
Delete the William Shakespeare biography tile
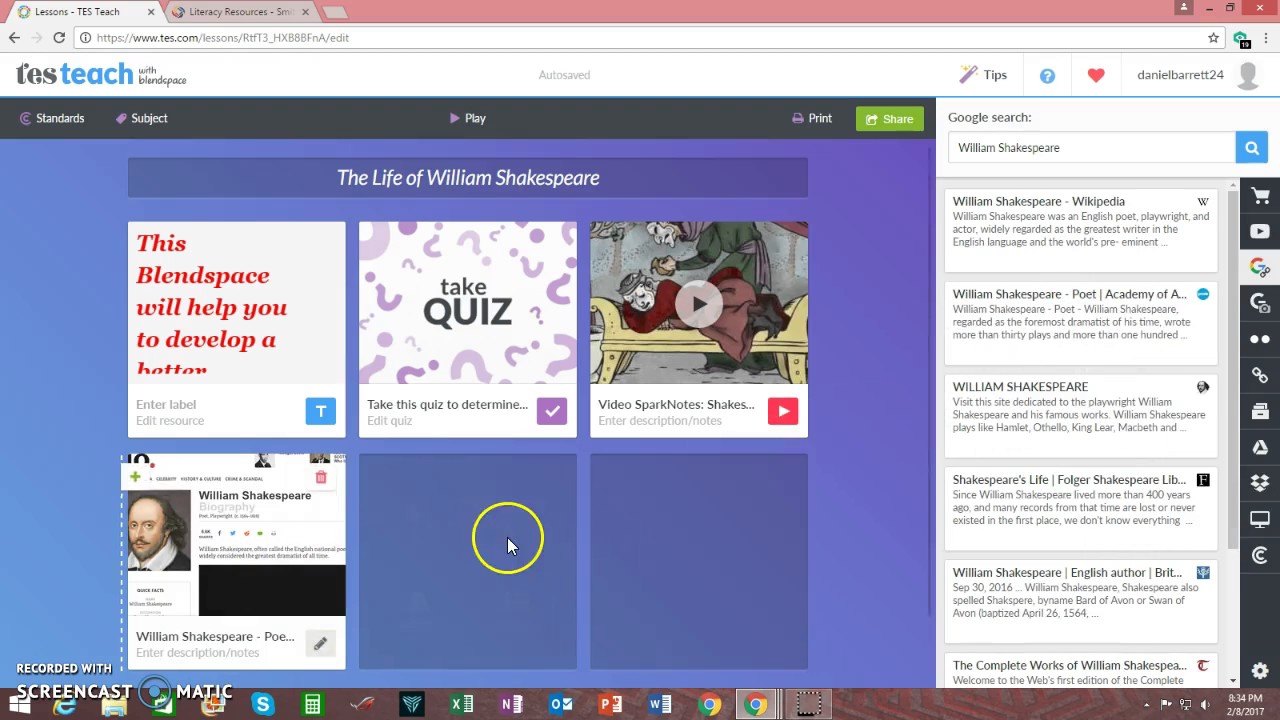321,477
